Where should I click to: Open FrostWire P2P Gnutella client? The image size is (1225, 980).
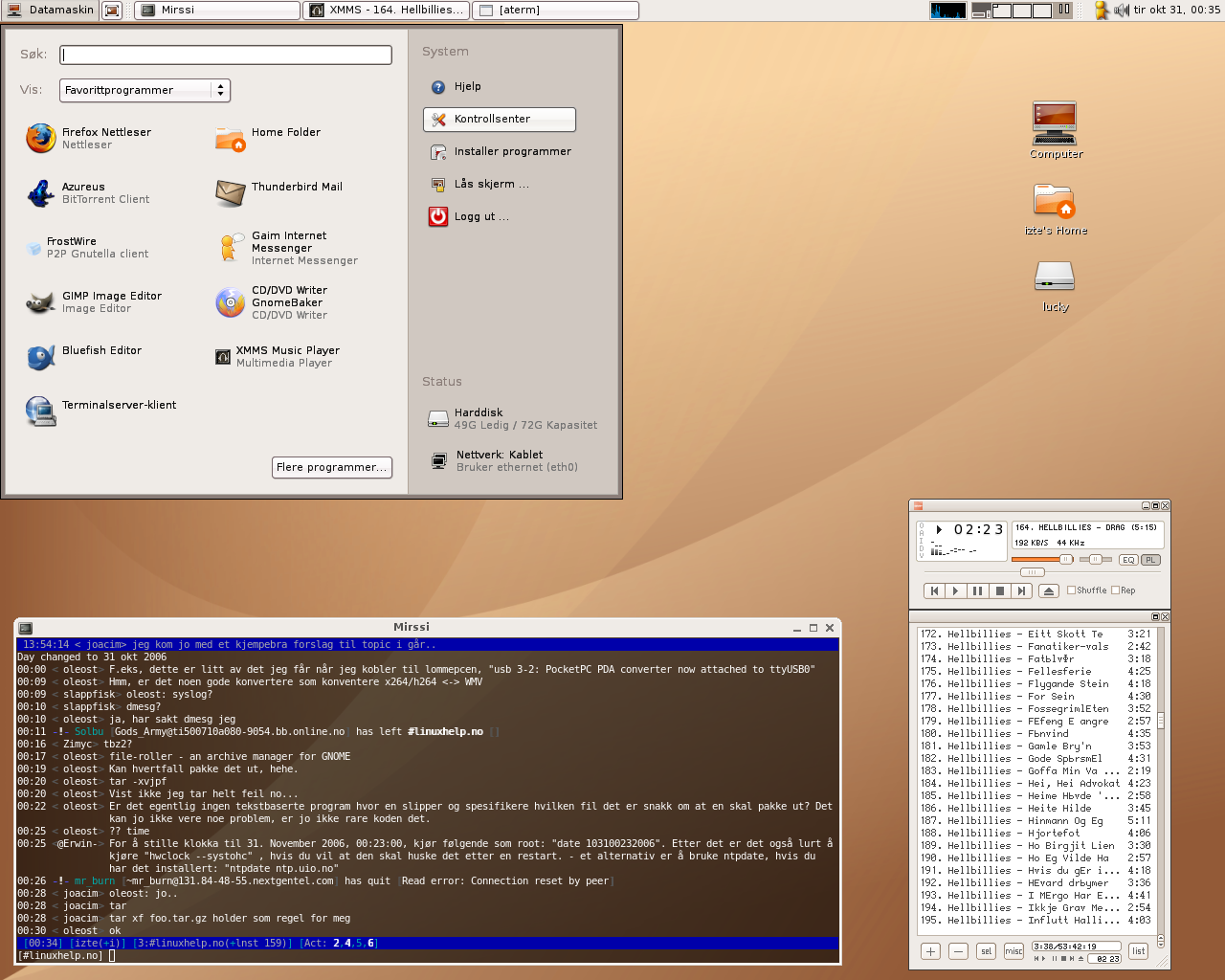pos(88,248)
